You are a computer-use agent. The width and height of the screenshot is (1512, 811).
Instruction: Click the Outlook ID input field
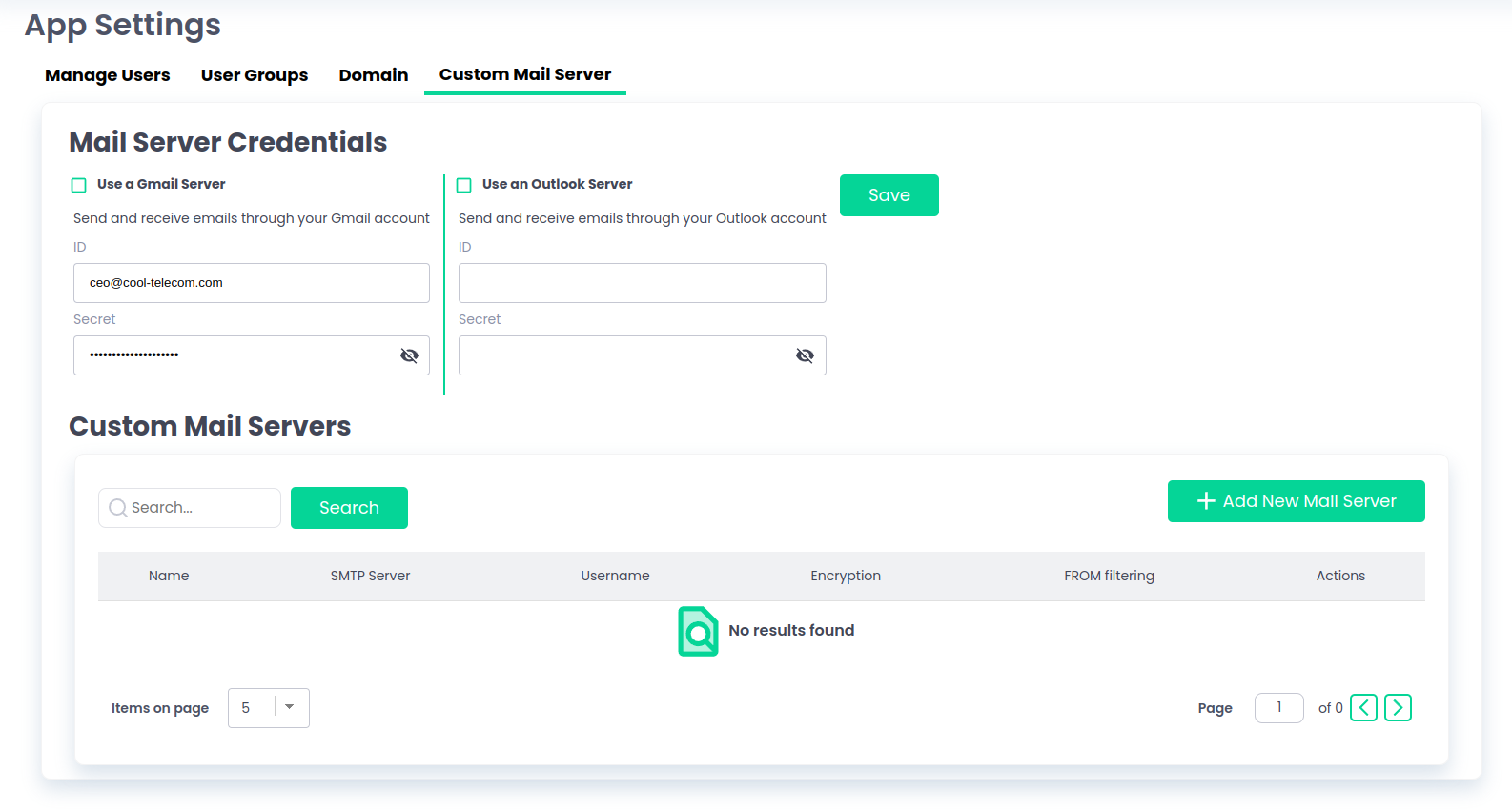pos(642,283)
